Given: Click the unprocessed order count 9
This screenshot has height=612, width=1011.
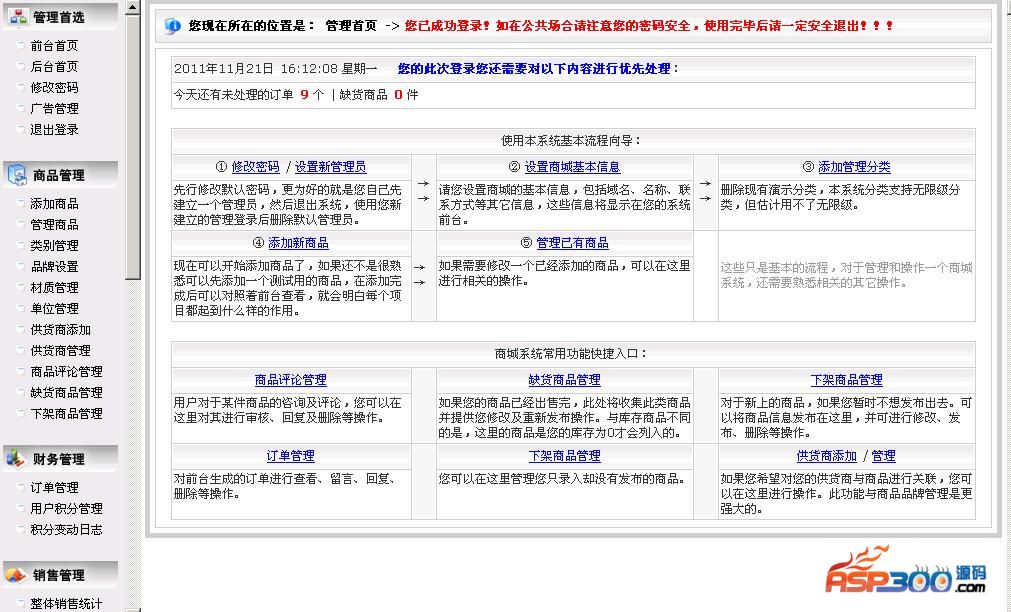Looking at the screenshot, I should pyautogui.click(x=304, y=95).
